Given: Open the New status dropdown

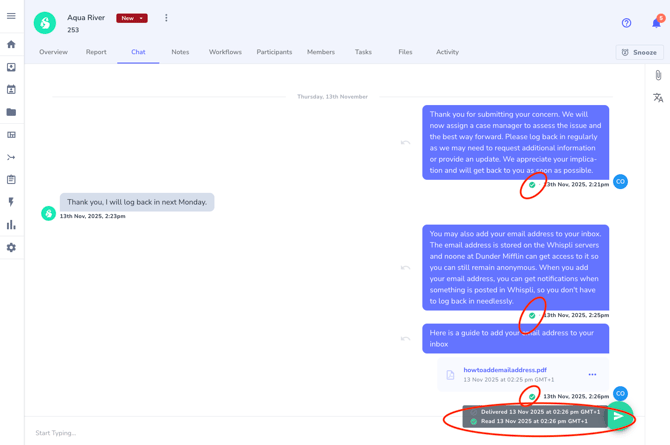Looking at the screenshot, I should click(132, 18).
